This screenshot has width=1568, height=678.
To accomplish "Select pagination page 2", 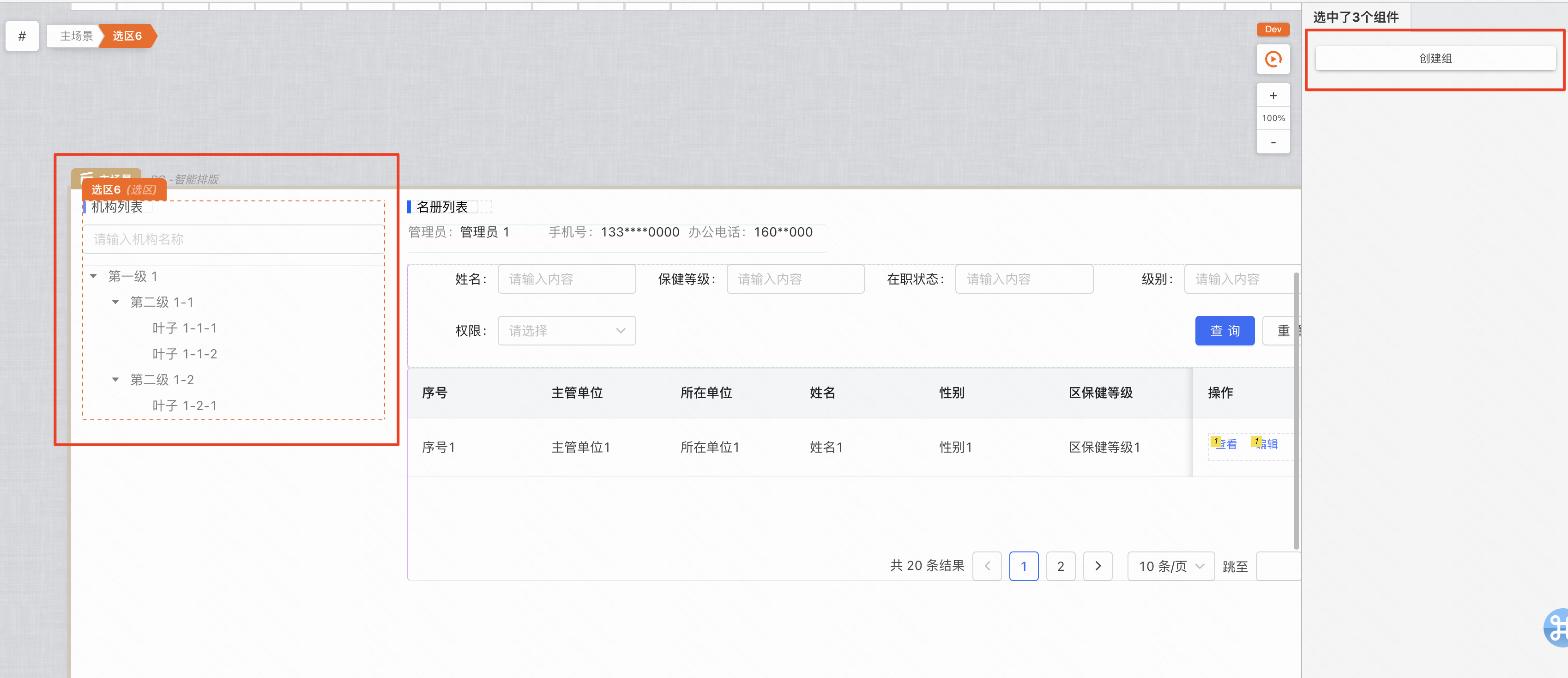I will [x=1061, y=566].
